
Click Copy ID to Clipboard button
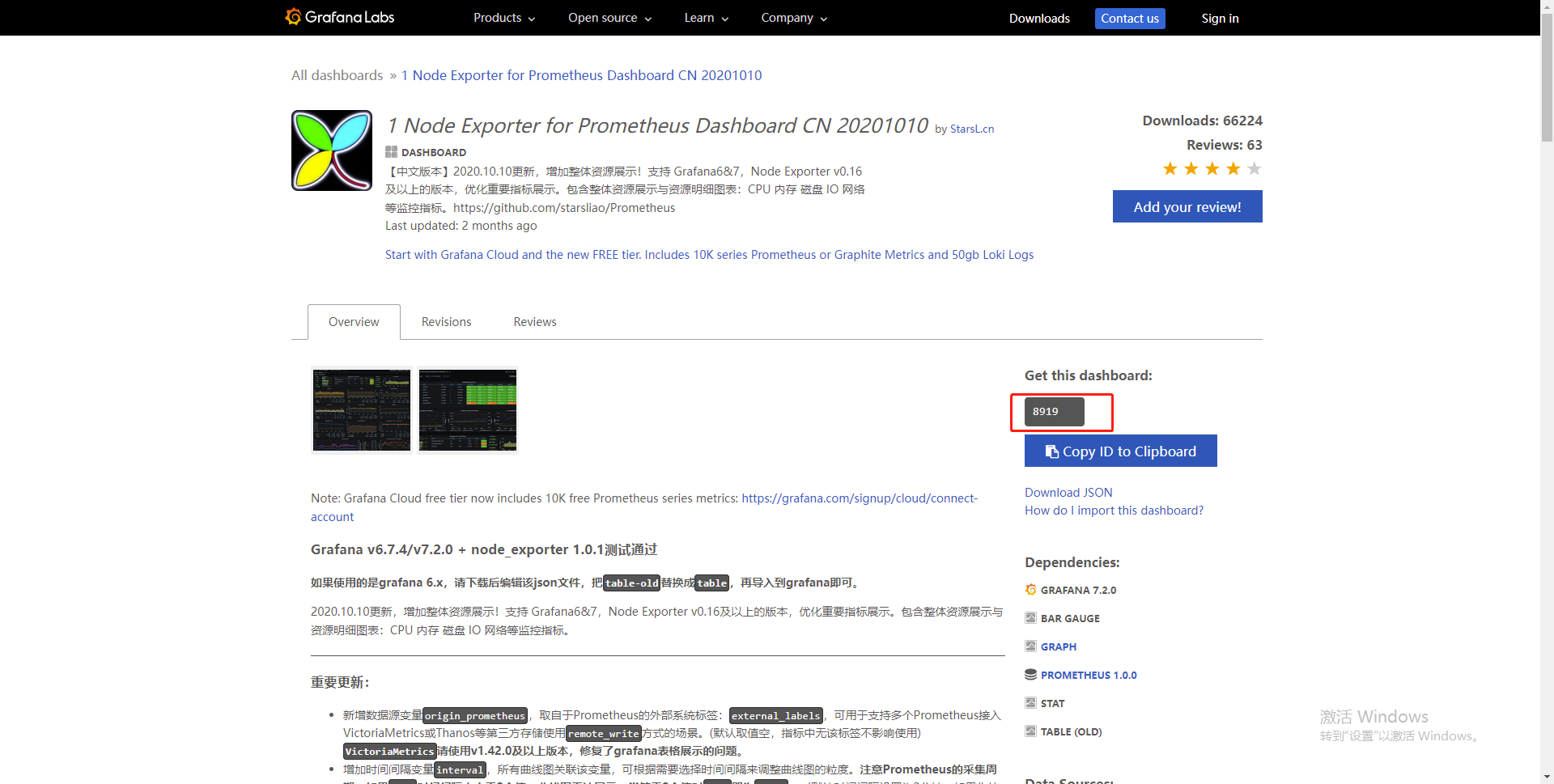click(1121, 451)
